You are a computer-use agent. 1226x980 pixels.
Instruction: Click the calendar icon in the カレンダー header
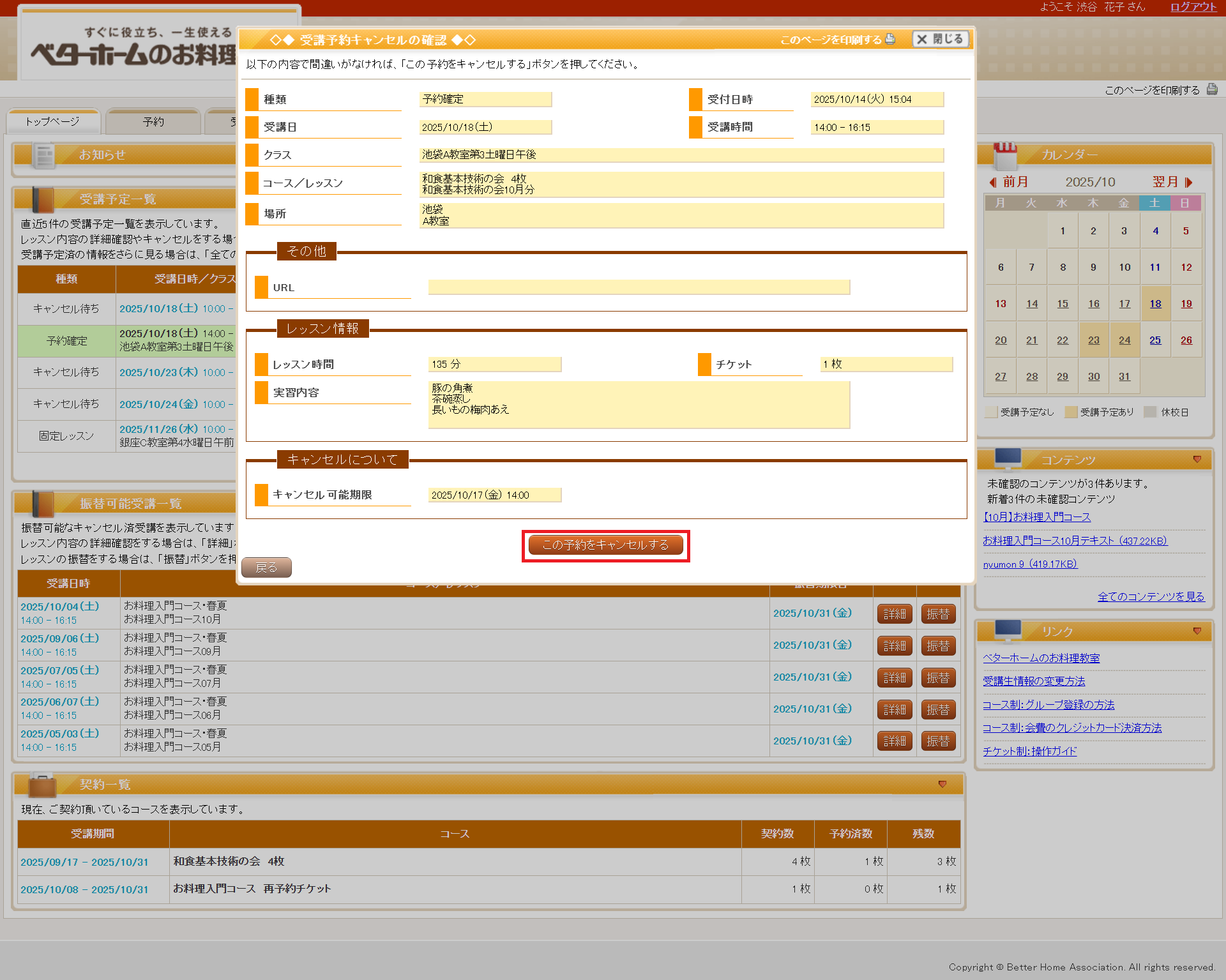(x=1004, y=155)
